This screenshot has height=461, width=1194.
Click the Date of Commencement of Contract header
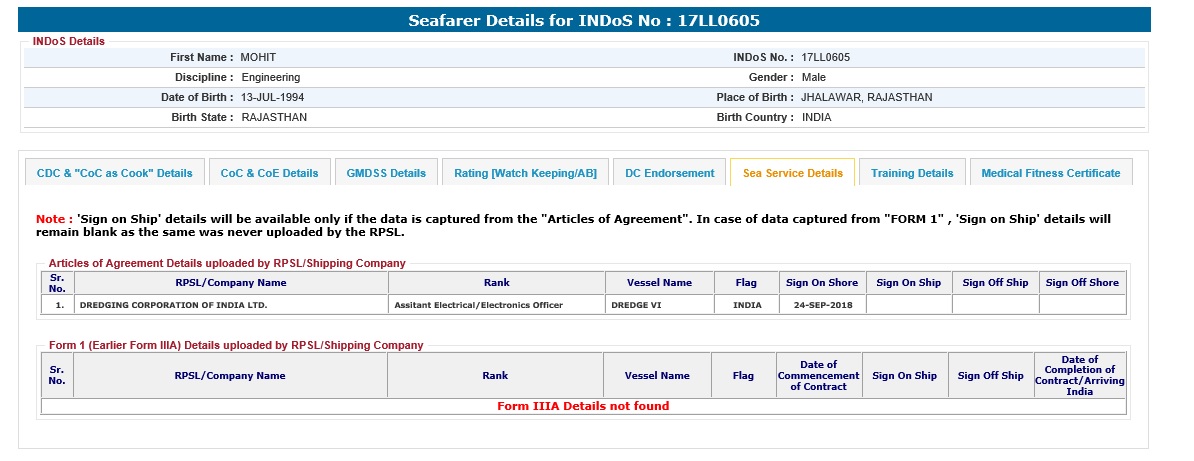pyautogui.click(x=818, y=376)
